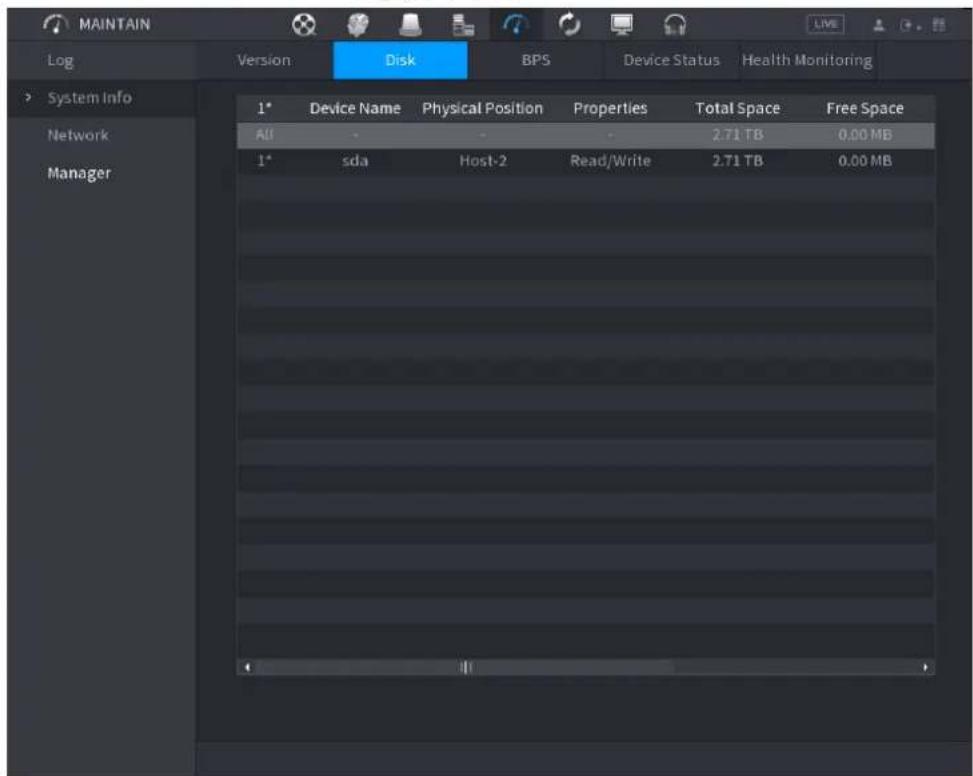Click the Properties column header
Viewport: 973px width, 776px height.
[x=610, y=109]
